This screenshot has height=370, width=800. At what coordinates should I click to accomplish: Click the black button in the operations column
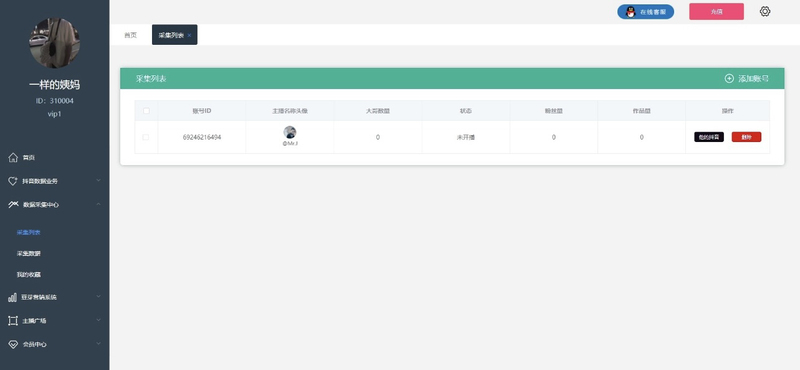709,137
